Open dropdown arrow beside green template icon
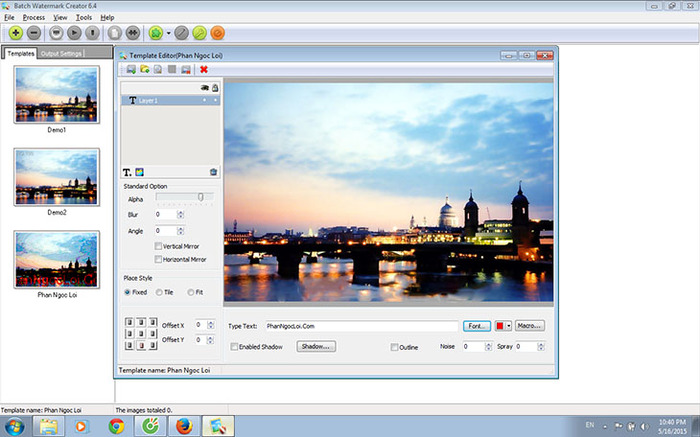The height and width of the screenshot is (437, 700). [x=169, y=32]
